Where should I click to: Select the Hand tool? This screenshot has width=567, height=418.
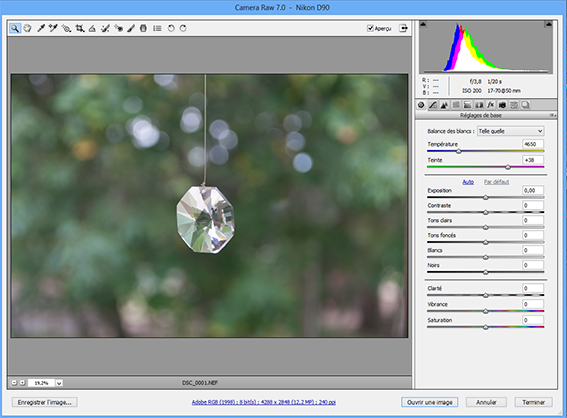tap(27, 28)
